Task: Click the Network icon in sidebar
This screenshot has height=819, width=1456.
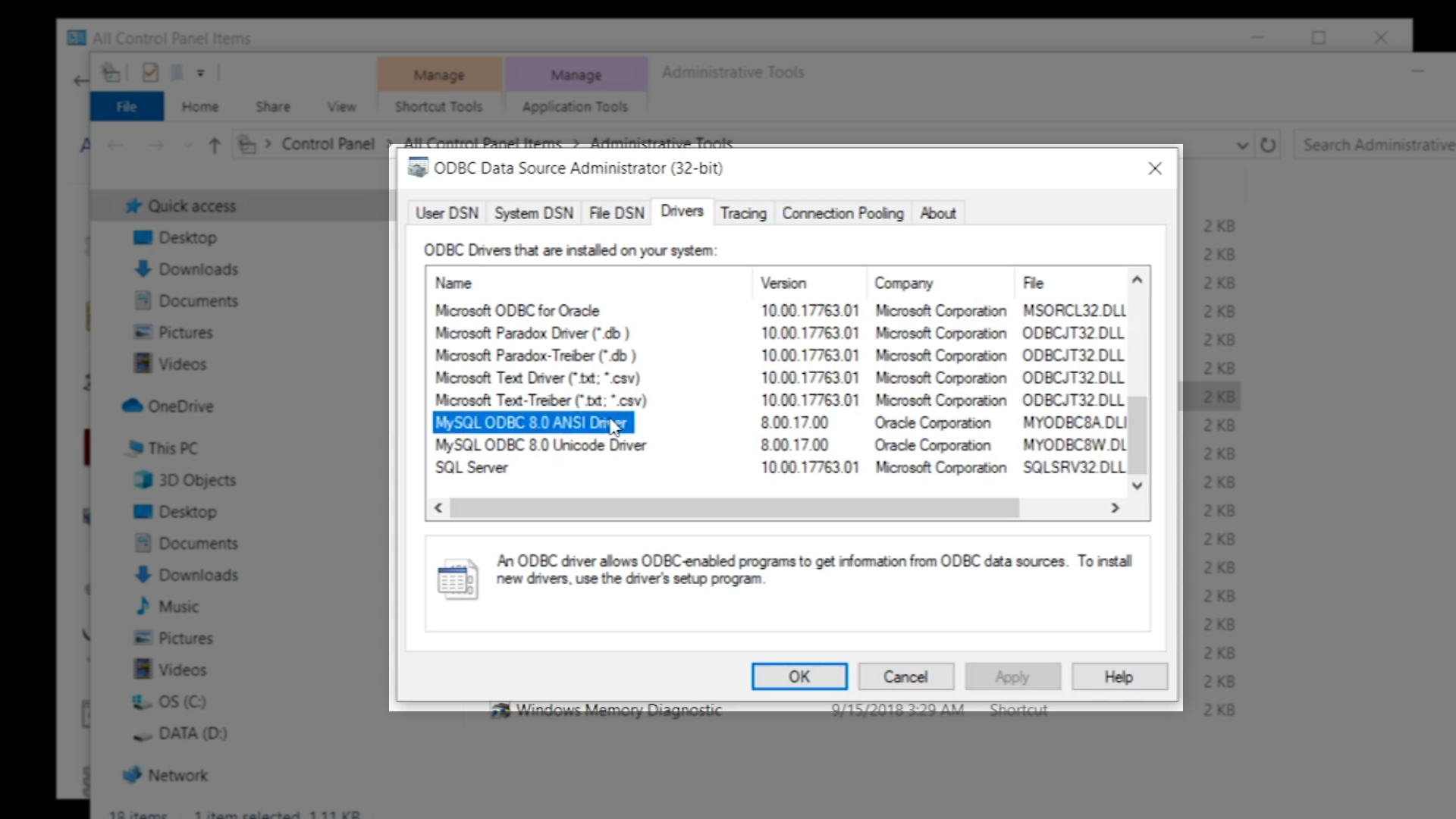Action: pos(133,775)
